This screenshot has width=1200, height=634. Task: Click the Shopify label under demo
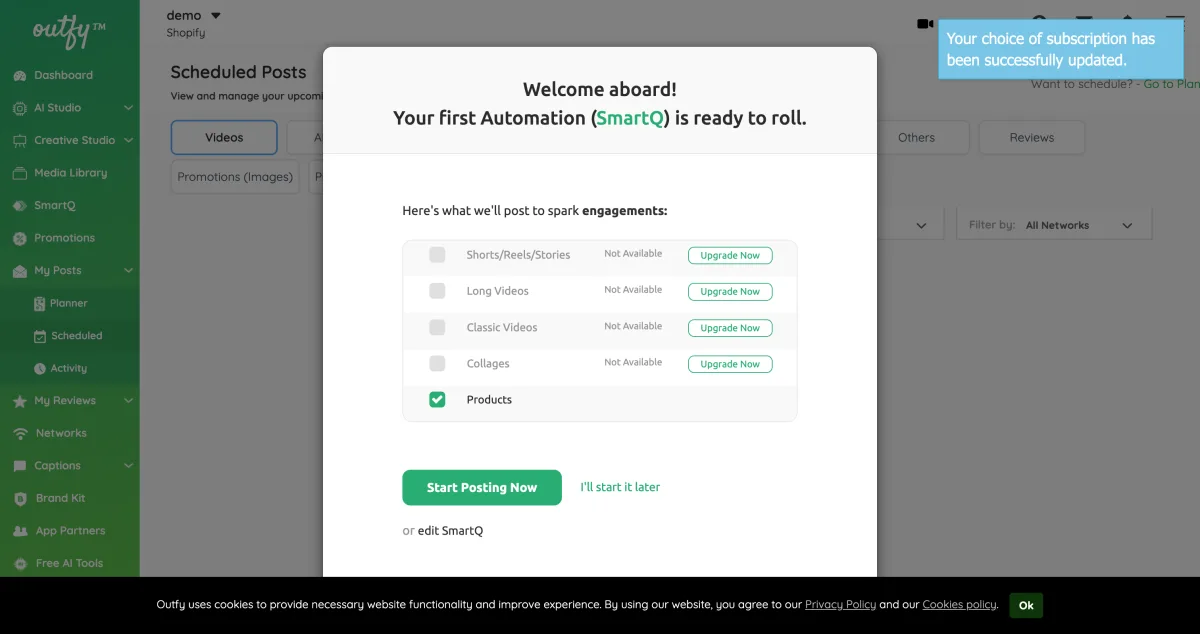[x=186, y=33]
